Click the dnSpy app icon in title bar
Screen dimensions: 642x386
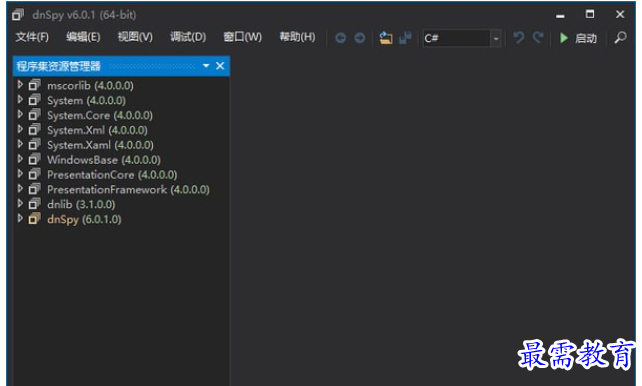[x=18, y=15]
